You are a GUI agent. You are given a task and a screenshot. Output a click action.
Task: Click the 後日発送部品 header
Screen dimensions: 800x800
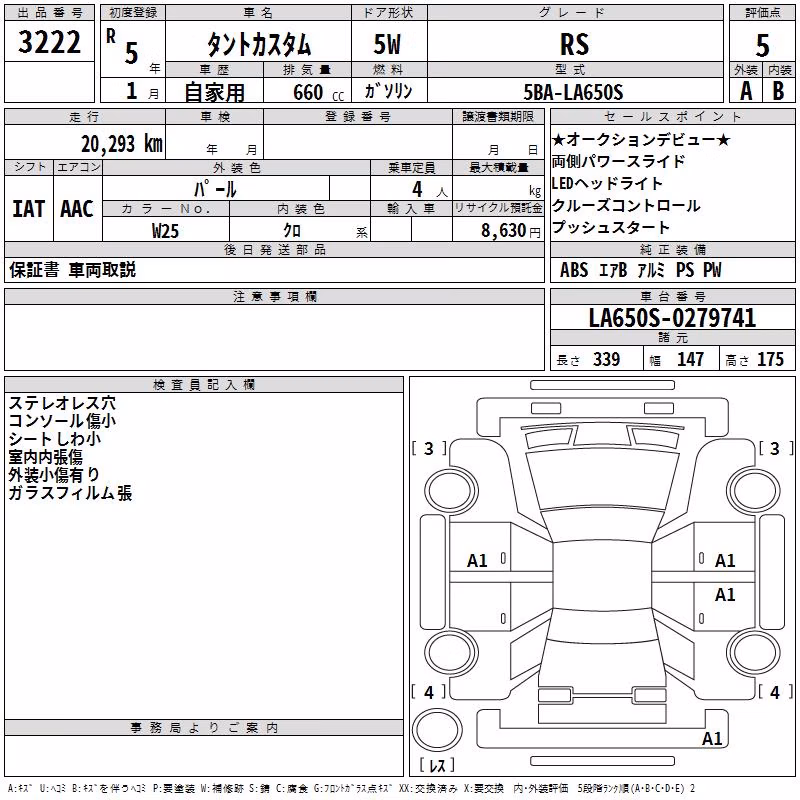tap(274, 249)
